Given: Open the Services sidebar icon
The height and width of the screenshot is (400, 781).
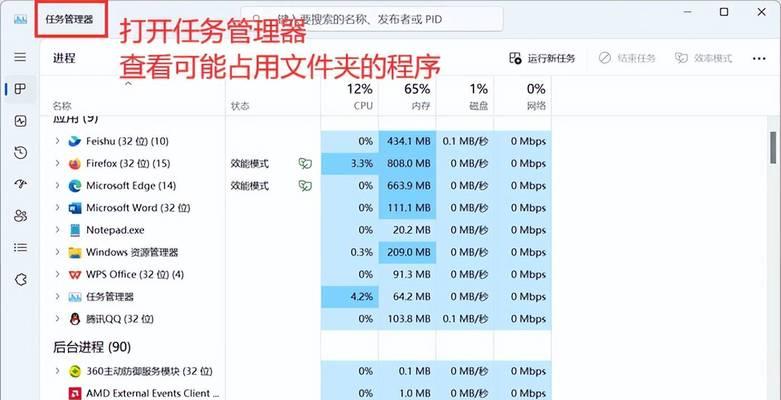Looking at the screenshot, I should coord(20,279).
